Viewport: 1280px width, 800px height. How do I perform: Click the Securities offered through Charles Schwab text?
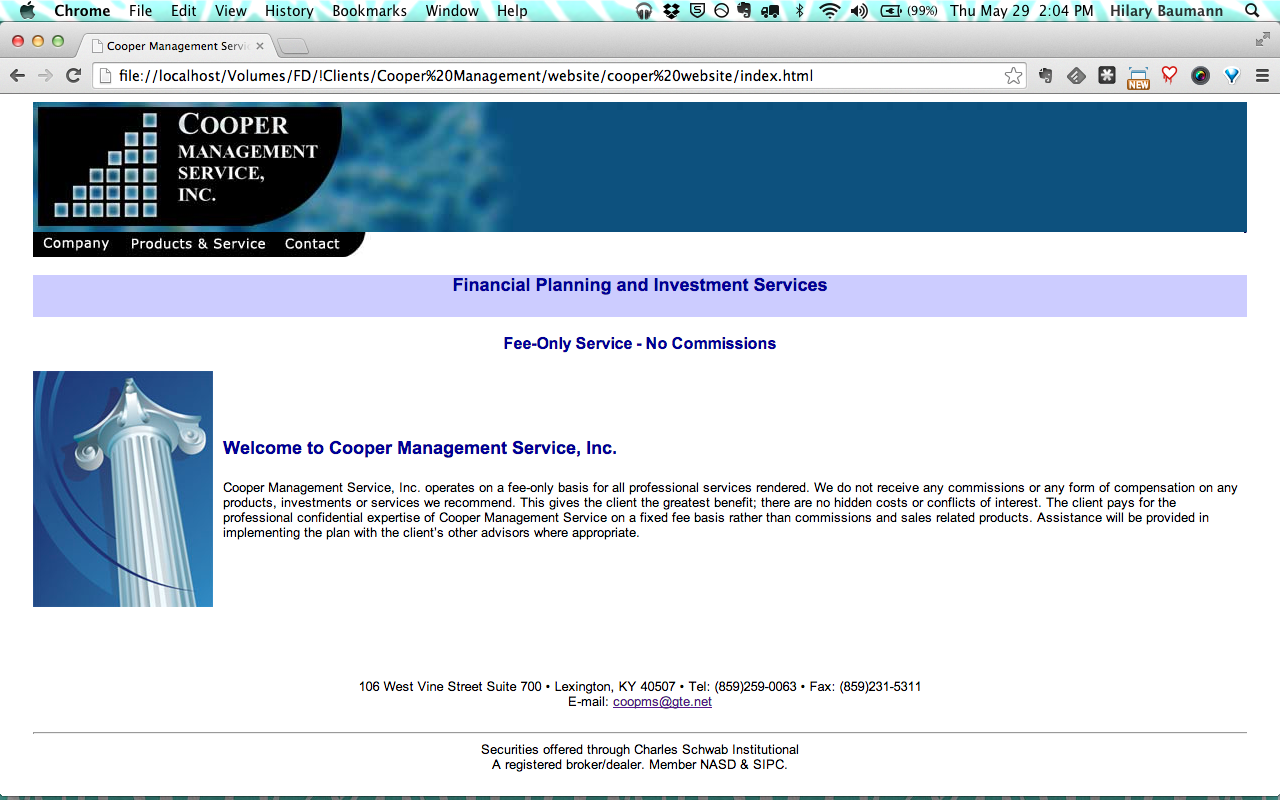point(640,750)
